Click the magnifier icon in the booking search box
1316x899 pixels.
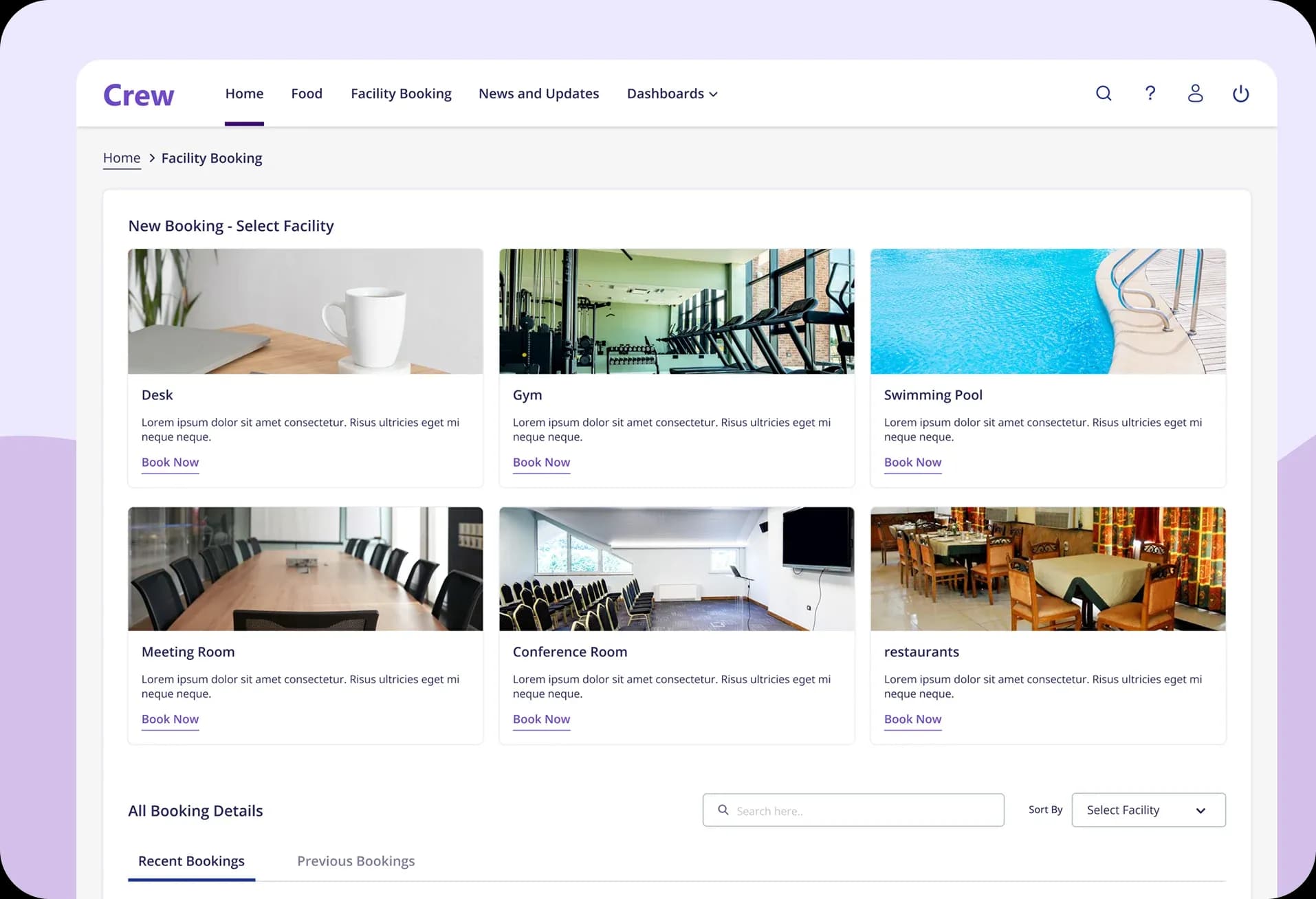coord(723,810)
